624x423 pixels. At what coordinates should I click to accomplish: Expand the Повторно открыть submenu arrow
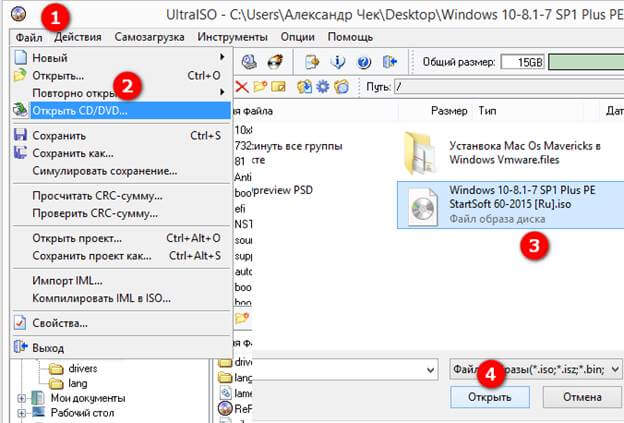click(222, 92)
